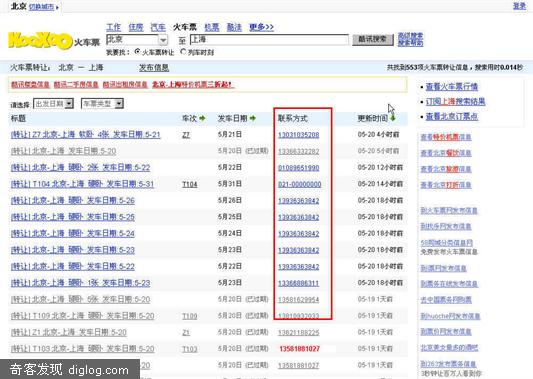Open listing 北京-上海 硬卧 发车日期 5-26

(x=73, y=200)
